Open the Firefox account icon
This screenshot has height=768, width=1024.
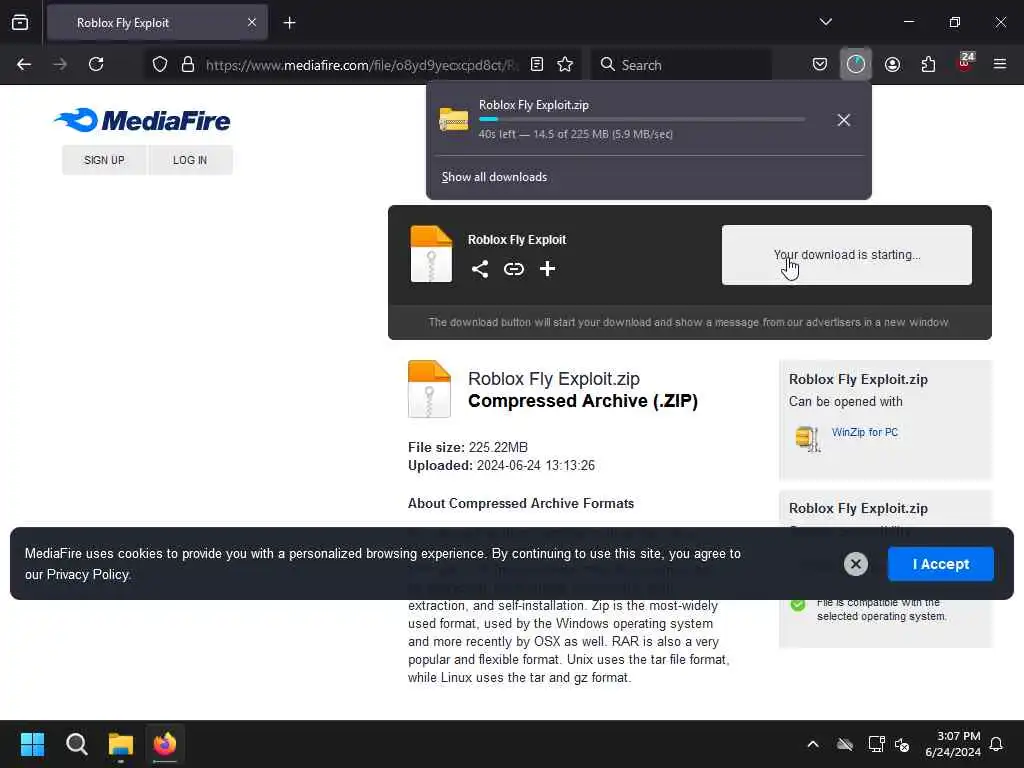(x=892, y=64)
